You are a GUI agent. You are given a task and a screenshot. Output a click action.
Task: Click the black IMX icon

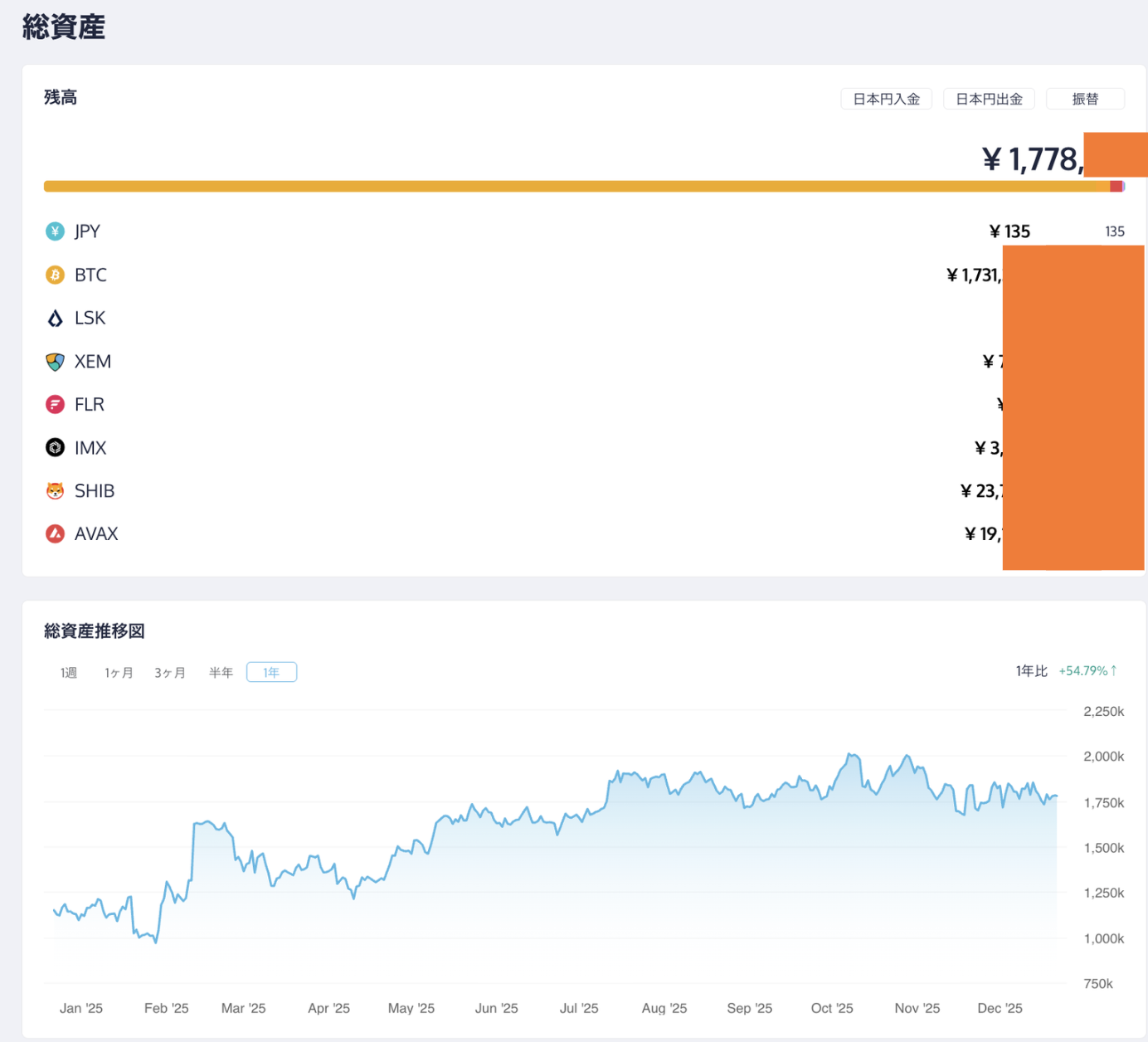pyautogui.click(x=55, y=448)
